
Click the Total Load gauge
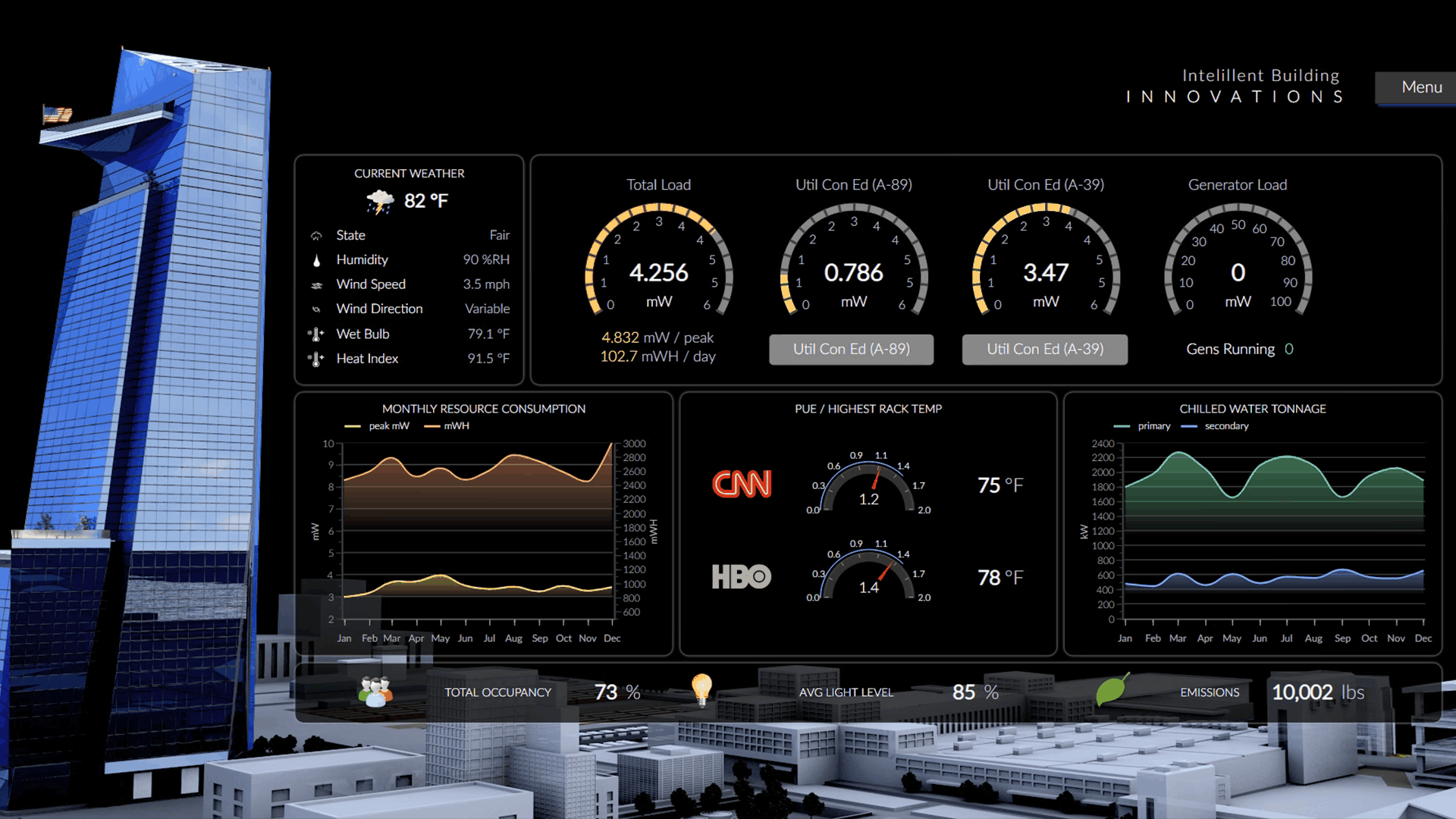658,262
